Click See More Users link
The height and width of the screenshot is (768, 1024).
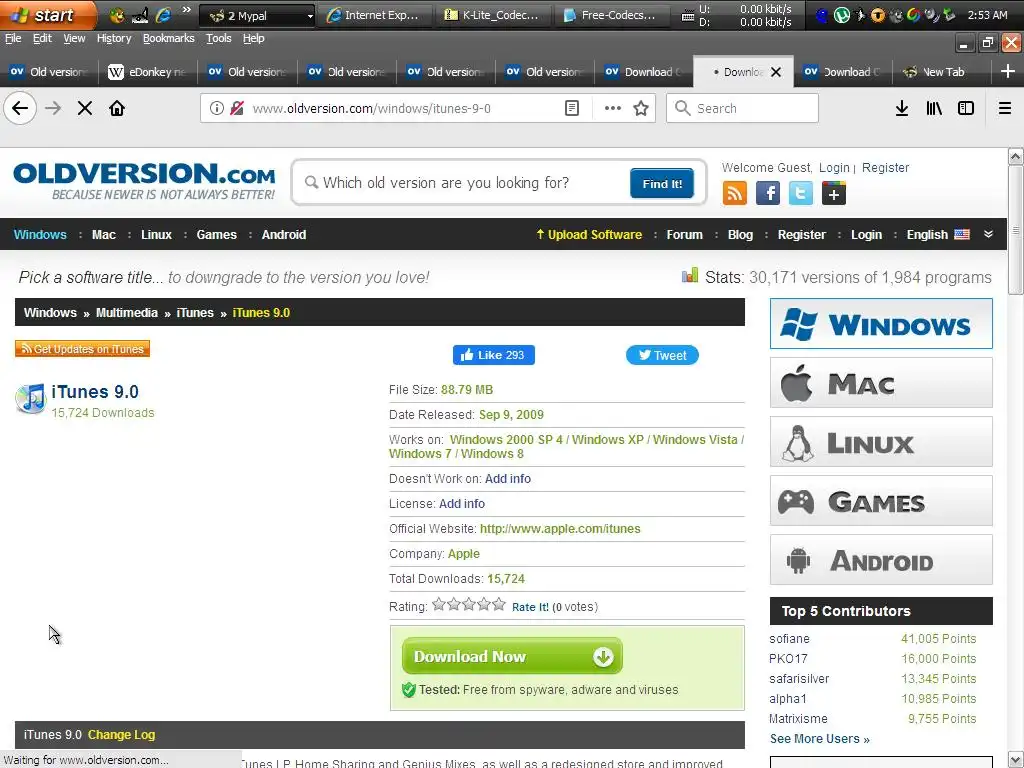pos(820,739)
